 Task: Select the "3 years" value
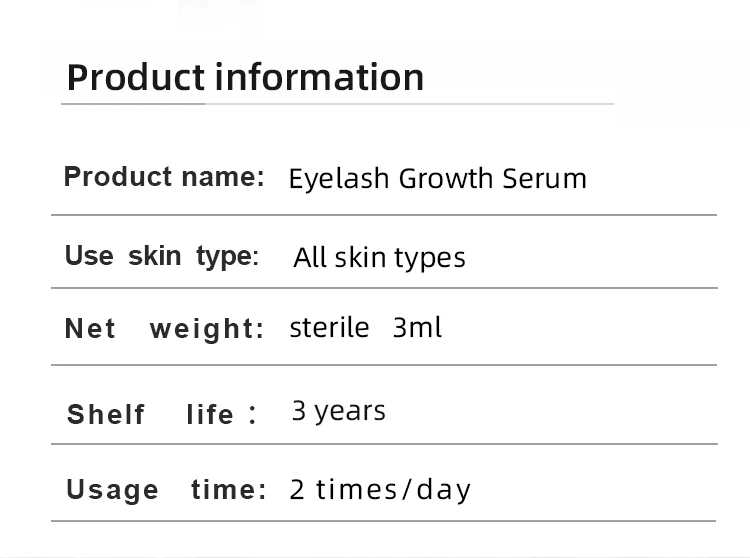(338, 411)
